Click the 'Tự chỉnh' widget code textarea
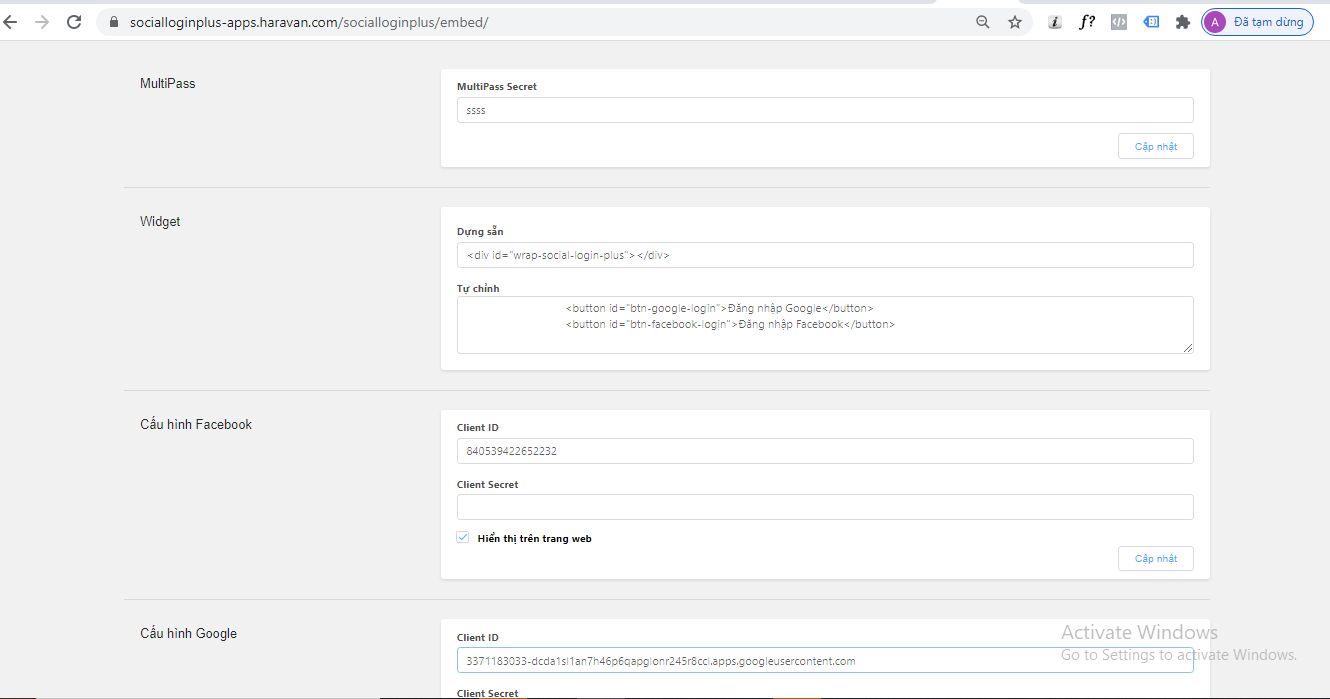The image size is (1330, 699). point(824,325)
